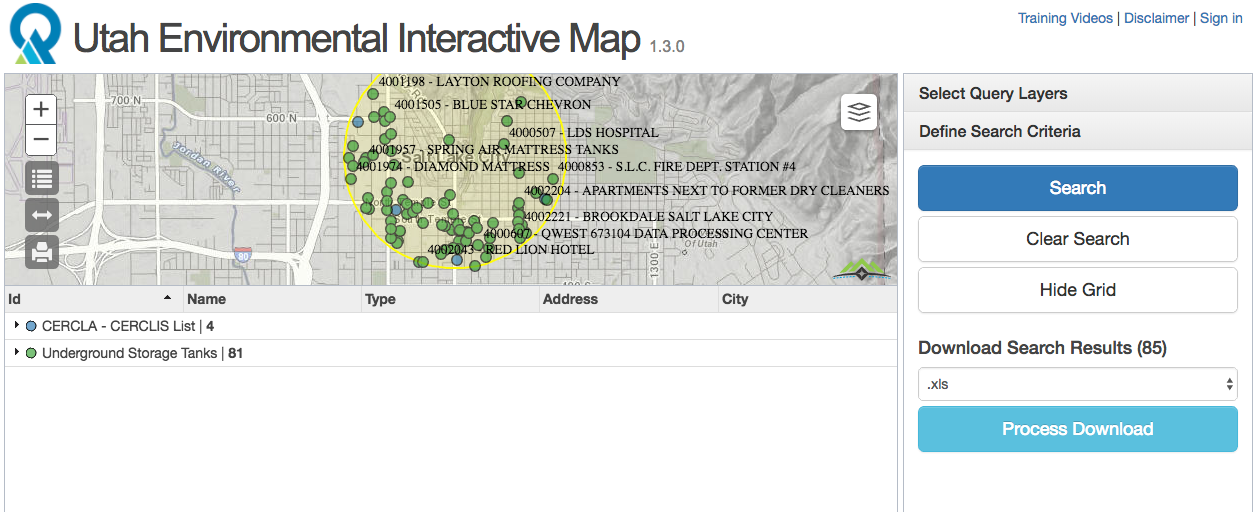
Task: Open the Select Query Layers panel
Action: 1077,93
